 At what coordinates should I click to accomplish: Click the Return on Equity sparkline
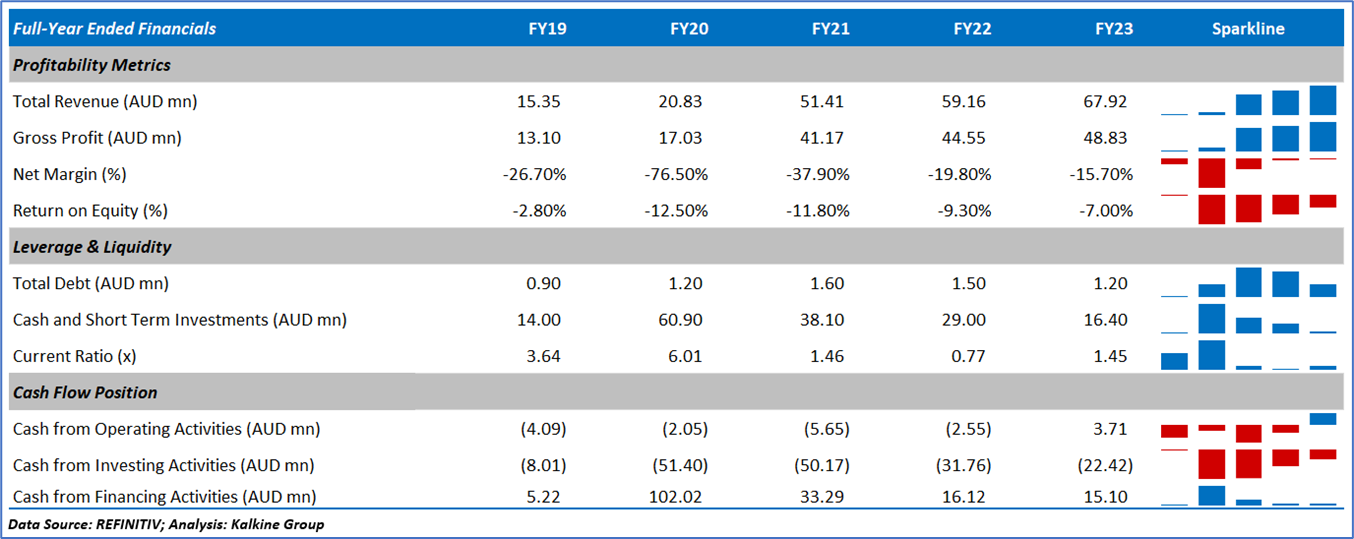[x=1248, y=209]
